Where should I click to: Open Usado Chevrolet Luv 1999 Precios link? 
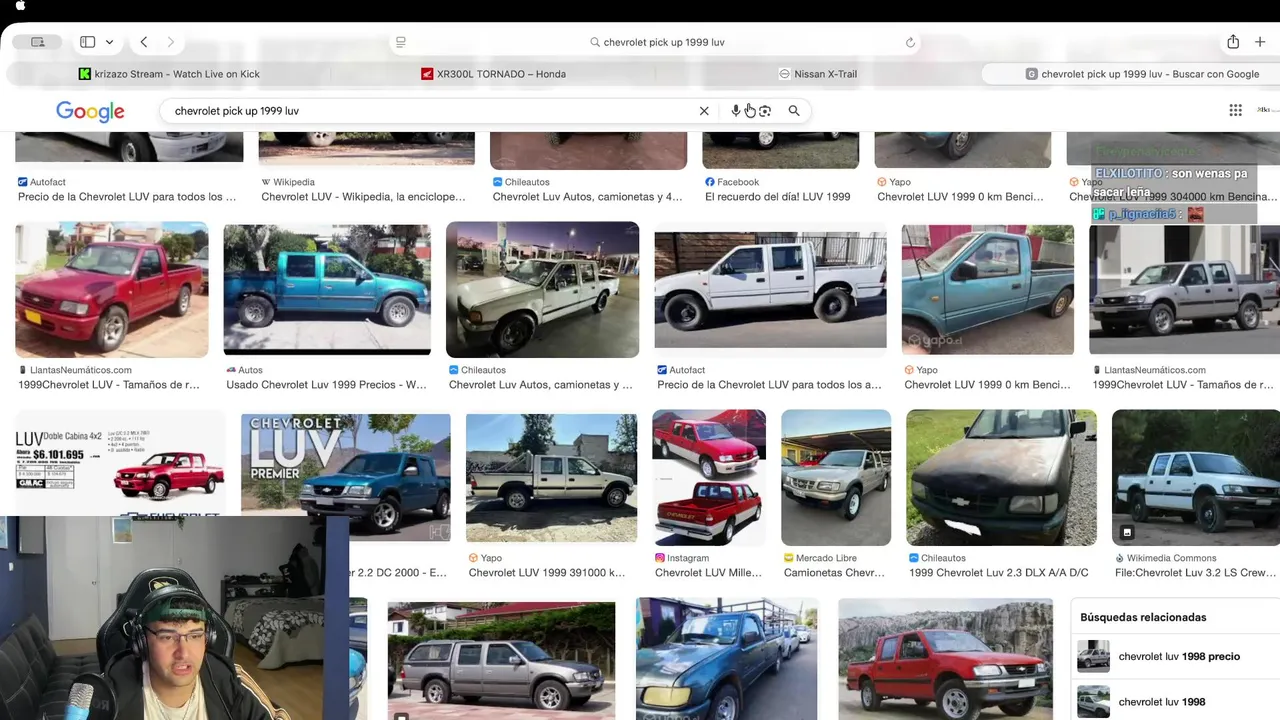(326, 385)
